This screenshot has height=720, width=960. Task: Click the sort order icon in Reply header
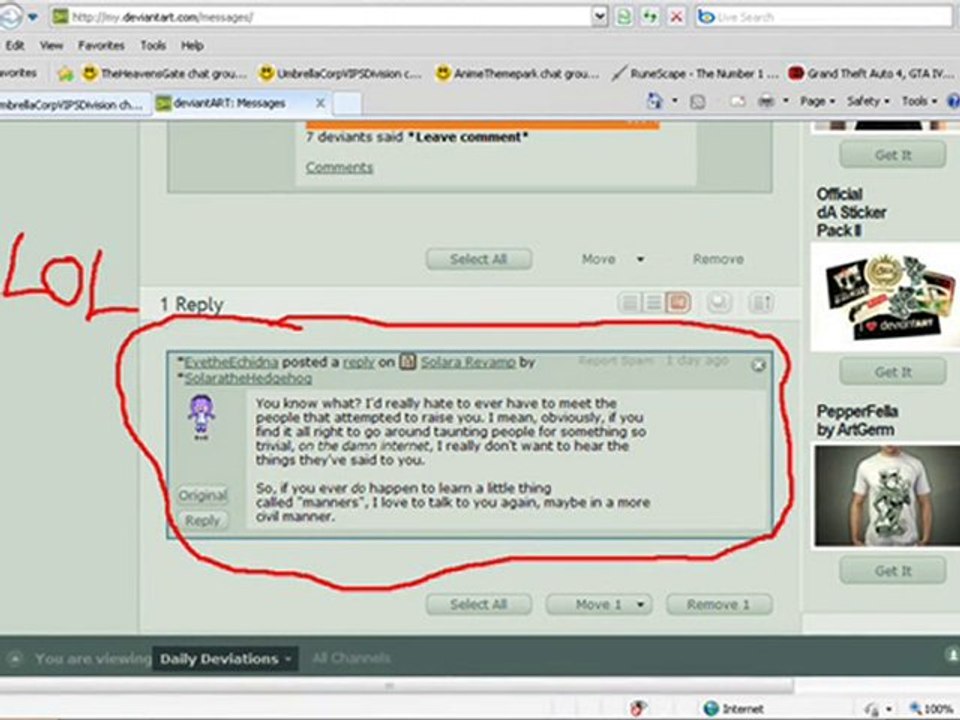click(761, 302)
